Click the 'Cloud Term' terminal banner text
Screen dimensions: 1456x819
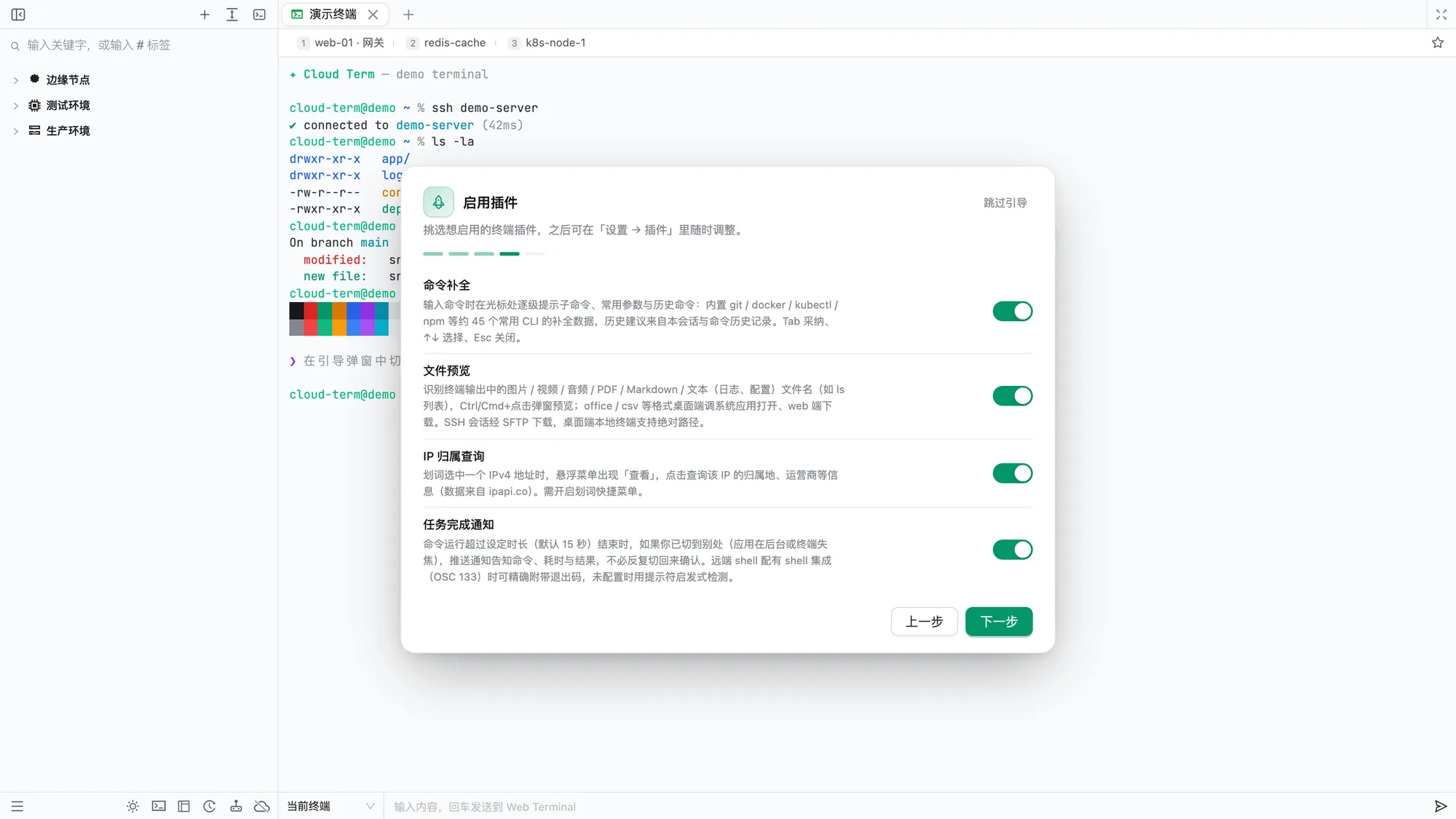pyautogui.click(x=339, y=74)
